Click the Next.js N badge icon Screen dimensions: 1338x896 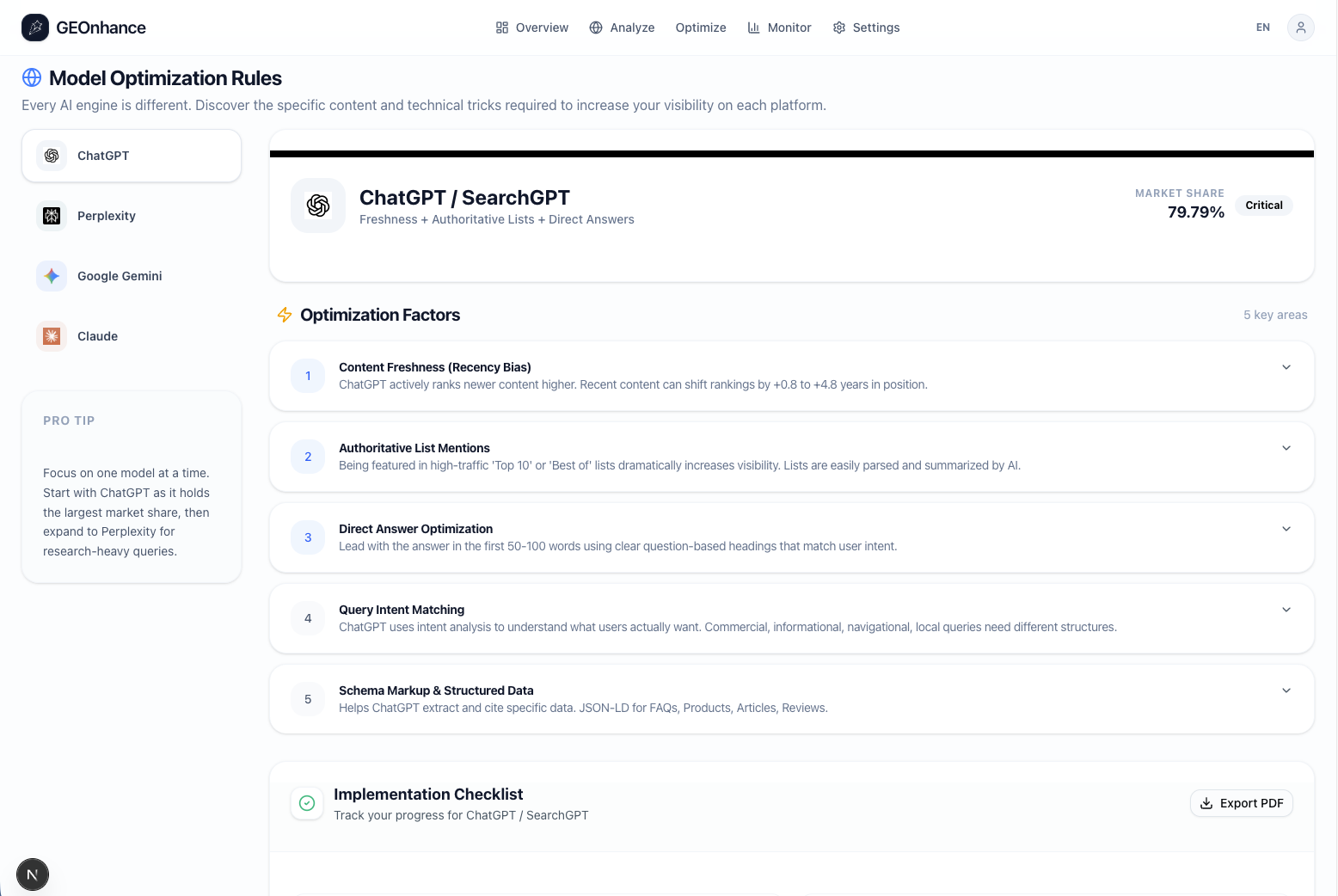[x=33, y=875]
